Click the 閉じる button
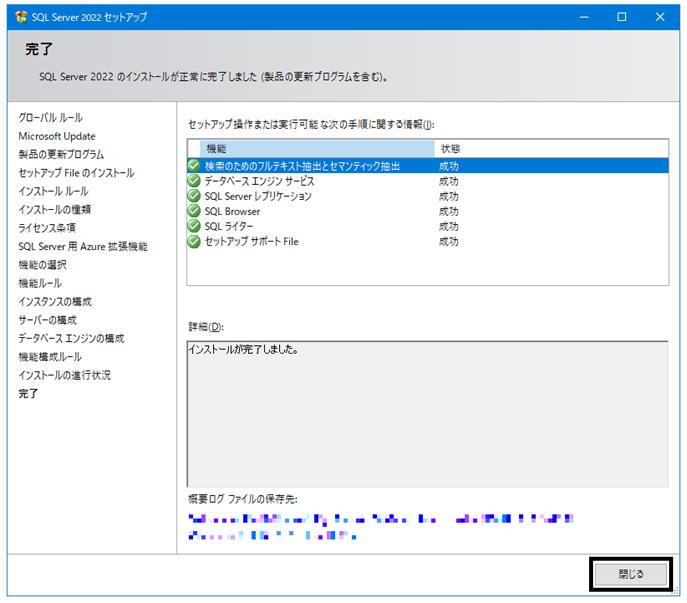Screen dimensions: 687x603 click(x=630, y=574)
